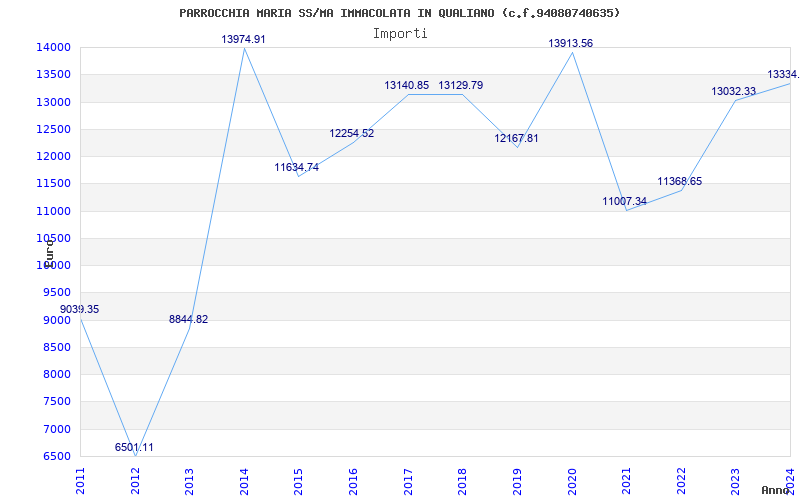Click the x-axis year label 2021
Viewport: 800px width, 500px height.
pos(626,482)
